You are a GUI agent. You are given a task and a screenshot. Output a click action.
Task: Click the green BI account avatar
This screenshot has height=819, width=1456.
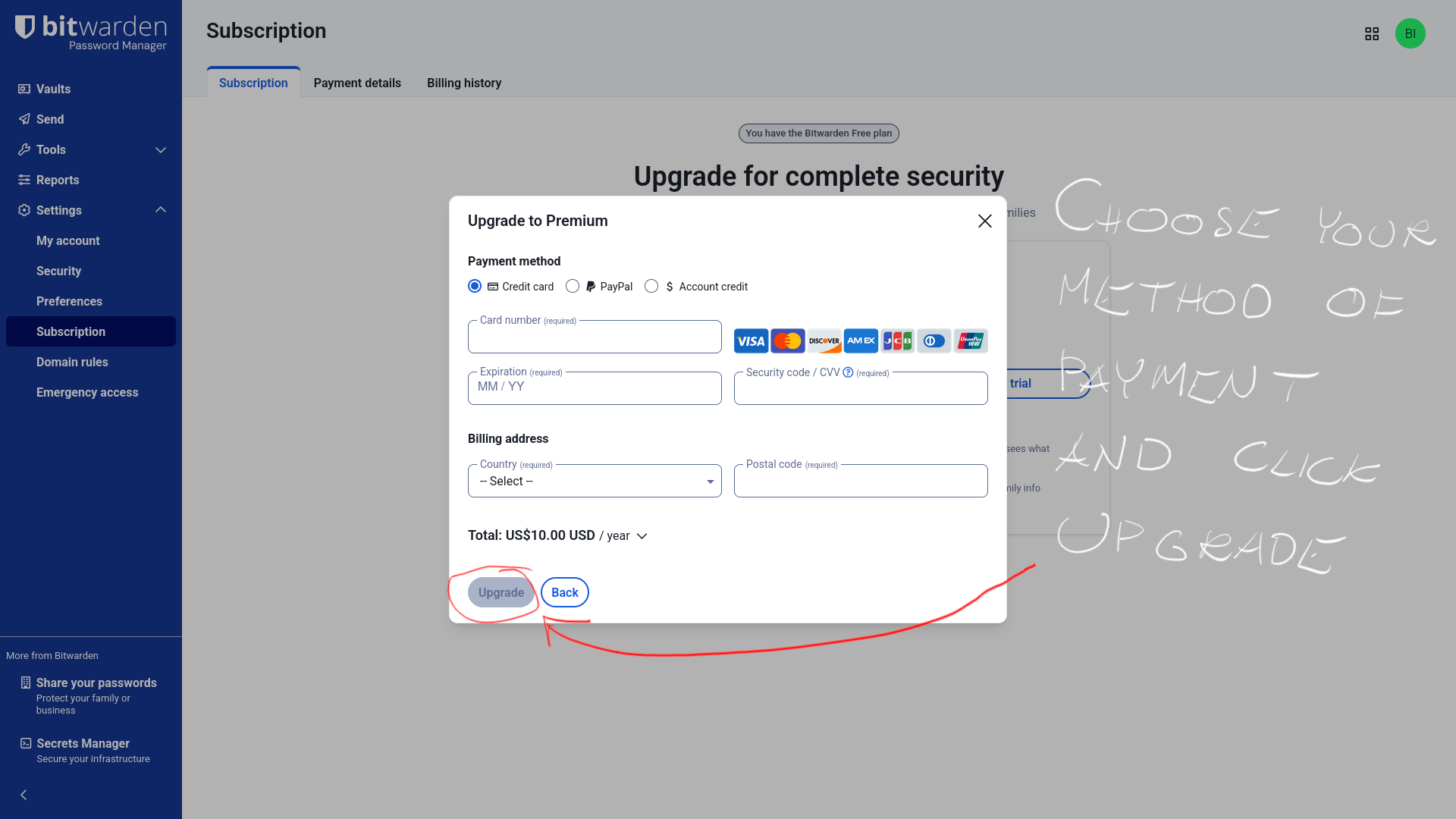[1410, 34]
